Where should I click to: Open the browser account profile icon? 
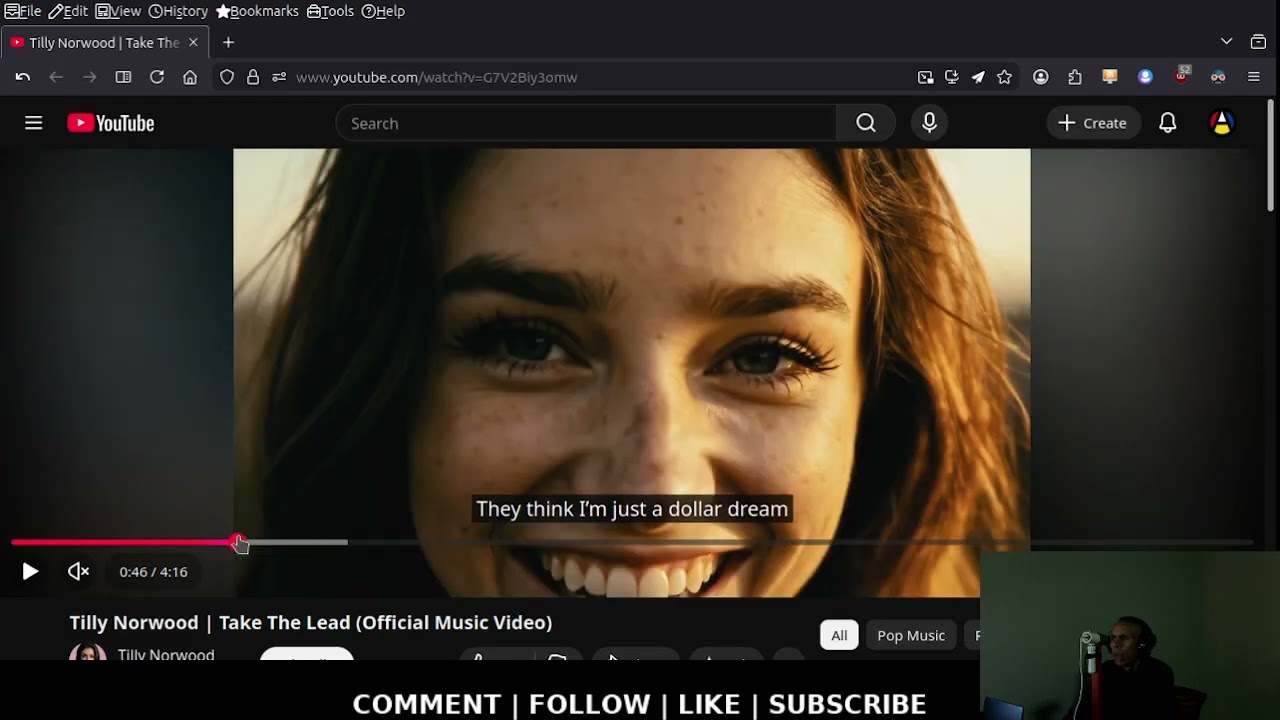point(1041,77)
